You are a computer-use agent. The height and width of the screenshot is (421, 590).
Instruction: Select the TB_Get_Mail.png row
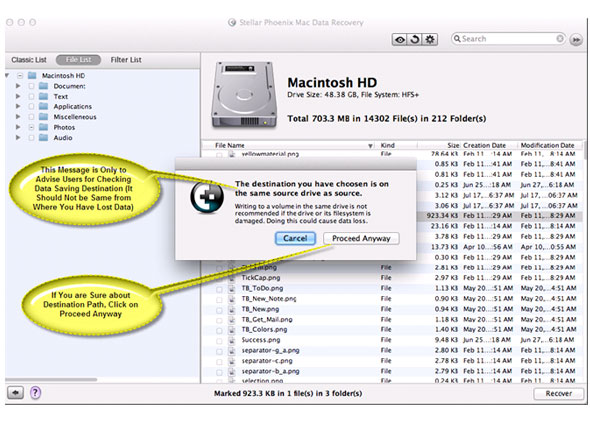[392, 320]
